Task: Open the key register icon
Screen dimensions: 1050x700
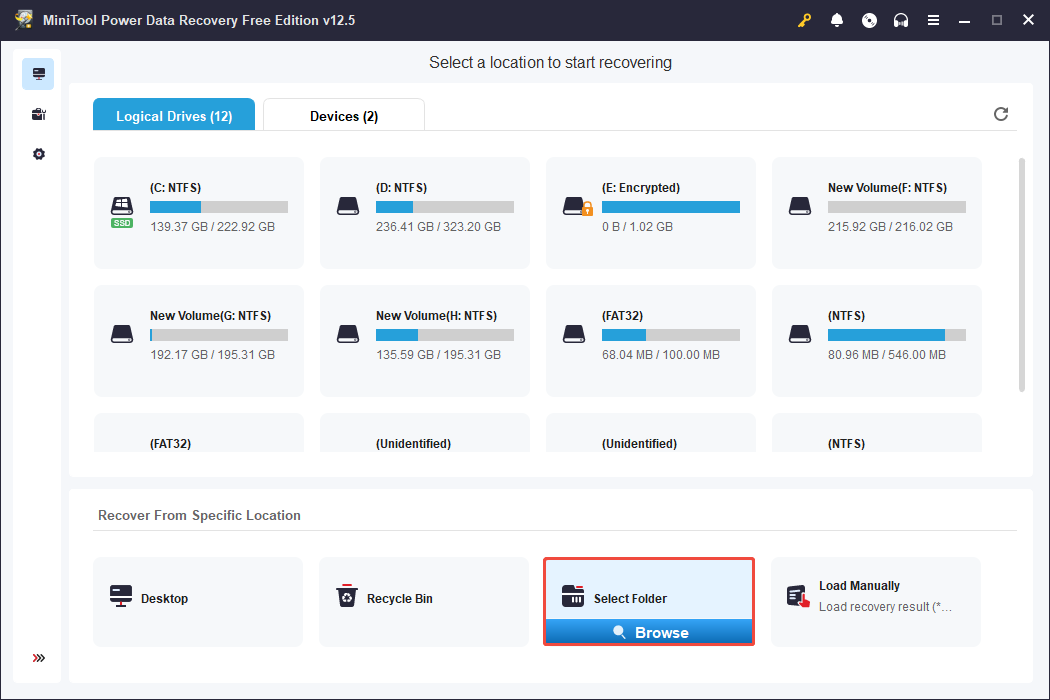Action: coord(805,20)
